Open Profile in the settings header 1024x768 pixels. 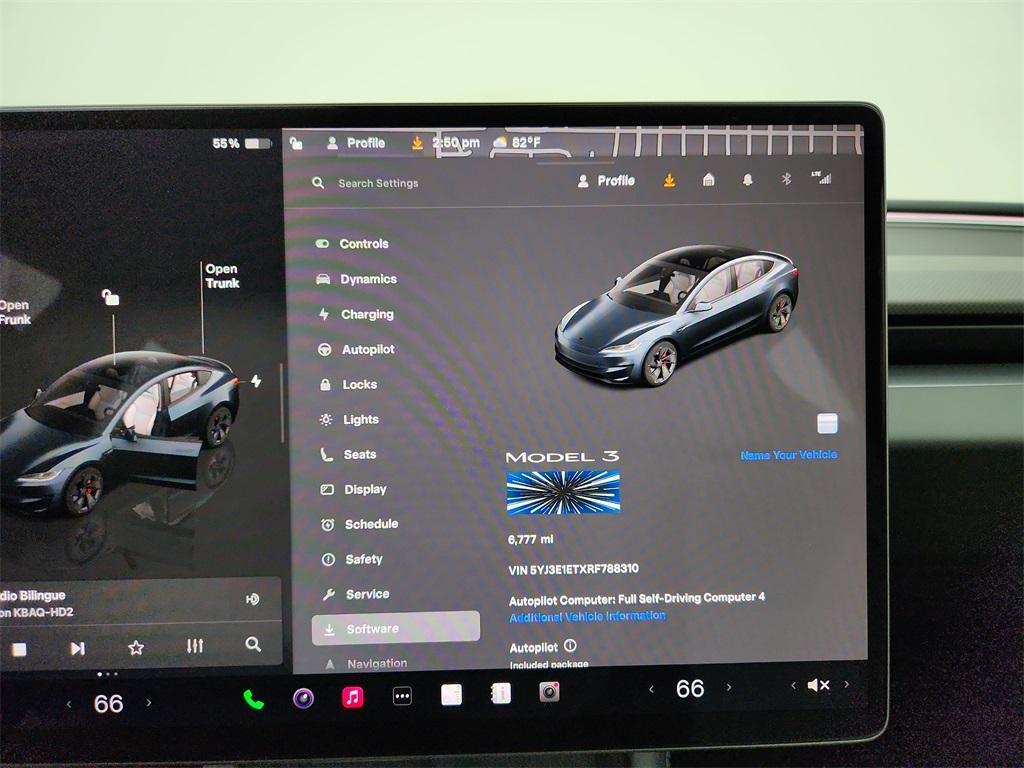[606, 181]
